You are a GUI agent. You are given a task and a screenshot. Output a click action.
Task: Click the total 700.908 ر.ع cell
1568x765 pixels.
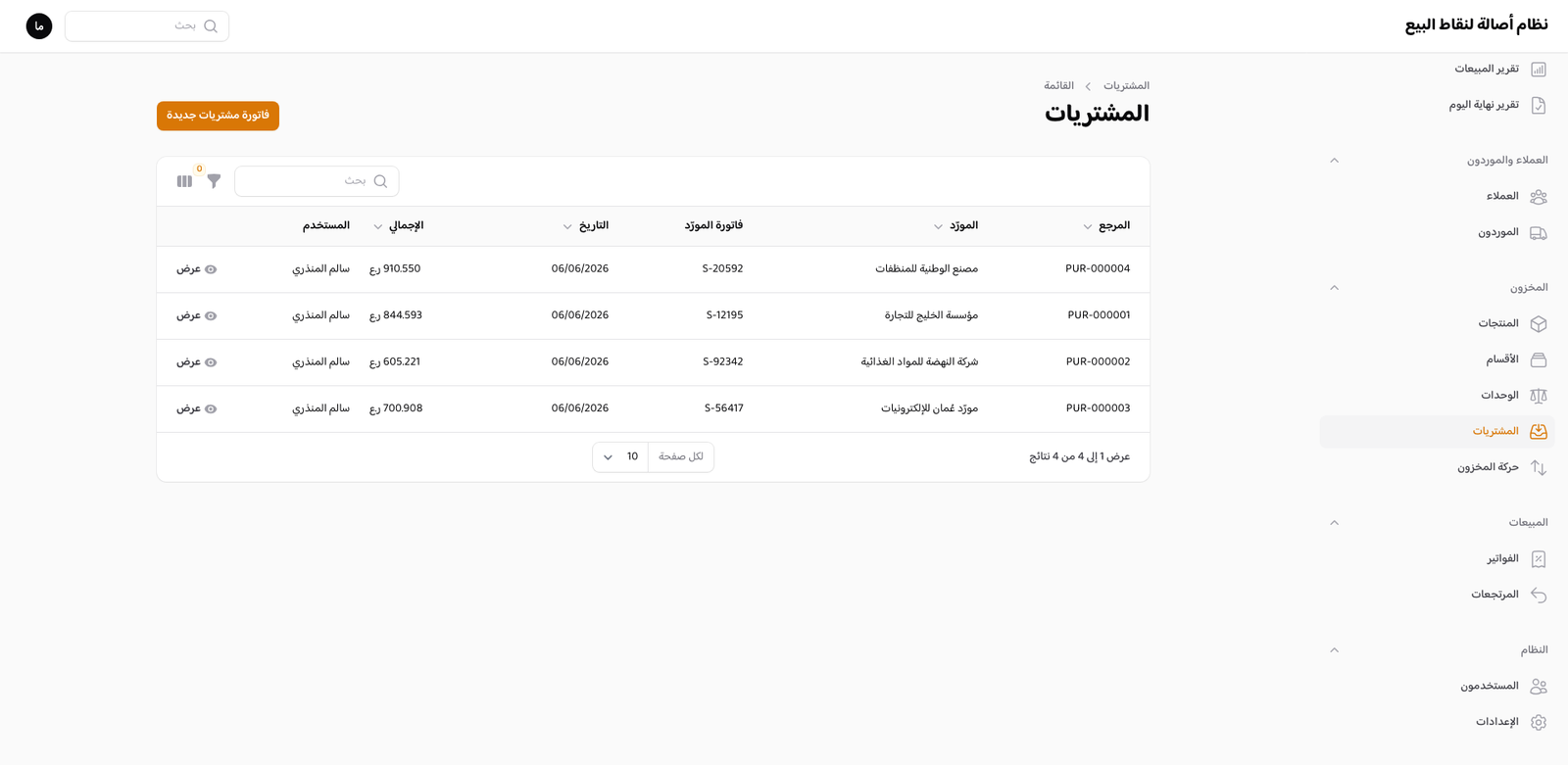pyautogui.click(x=396, y=409)
